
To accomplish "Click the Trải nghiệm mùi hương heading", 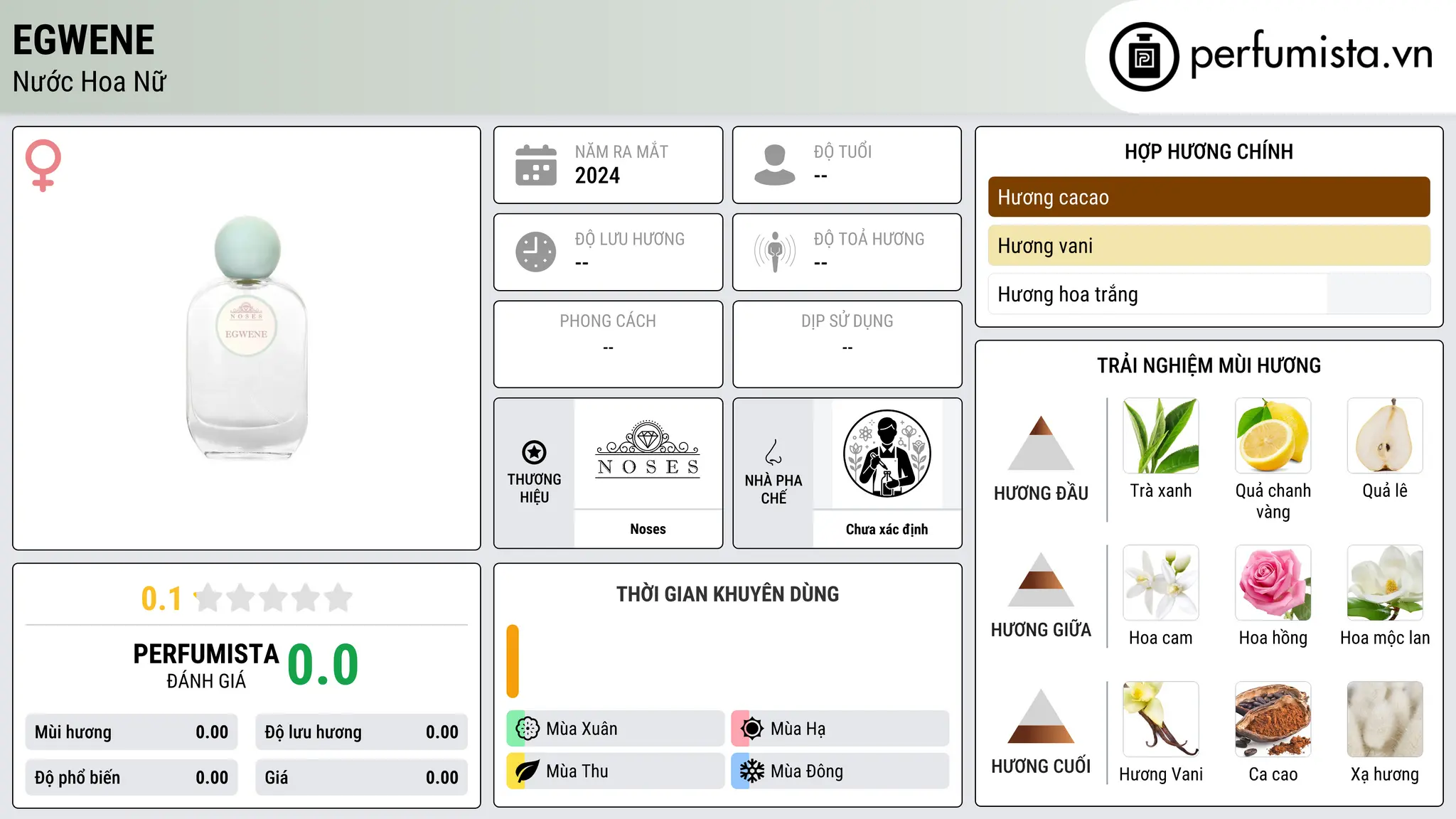I will click(1209, 365).
